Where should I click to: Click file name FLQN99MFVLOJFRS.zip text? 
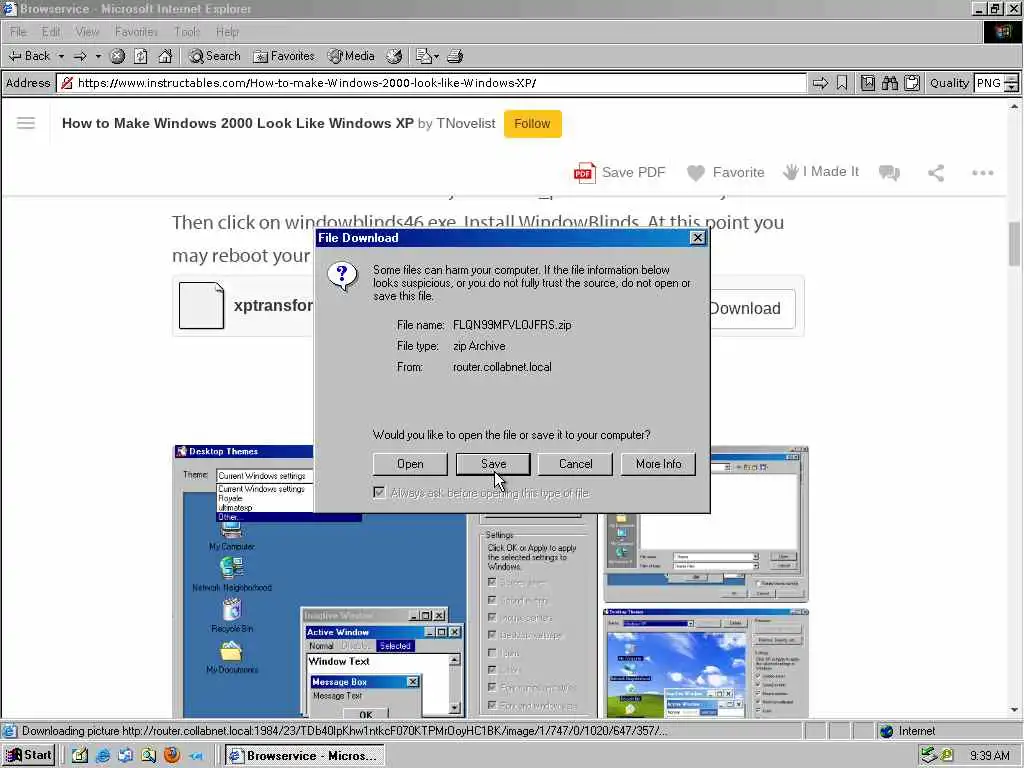[x=512, y=325]
